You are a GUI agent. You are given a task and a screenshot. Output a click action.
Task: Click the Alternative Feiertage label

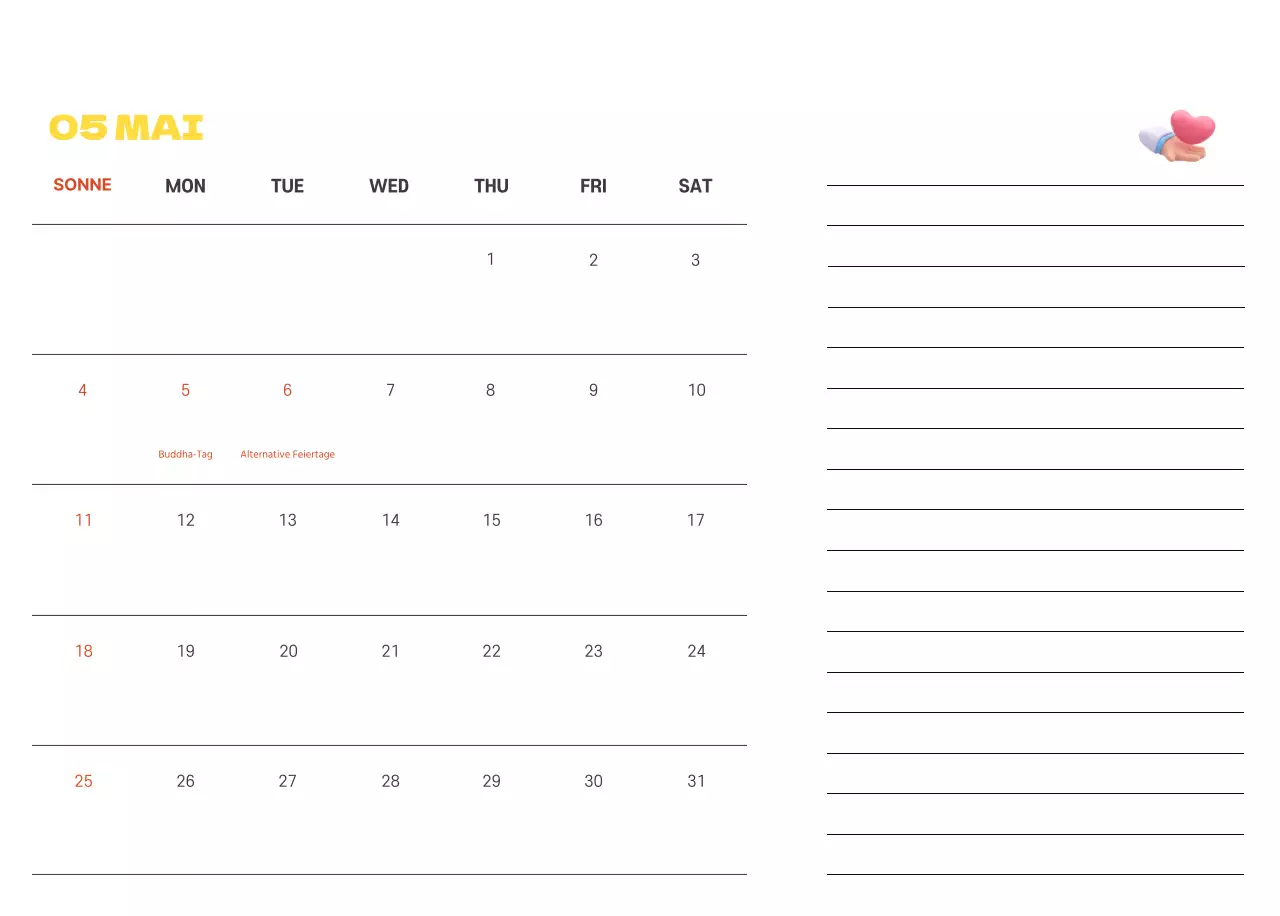(x=287, y=454)
